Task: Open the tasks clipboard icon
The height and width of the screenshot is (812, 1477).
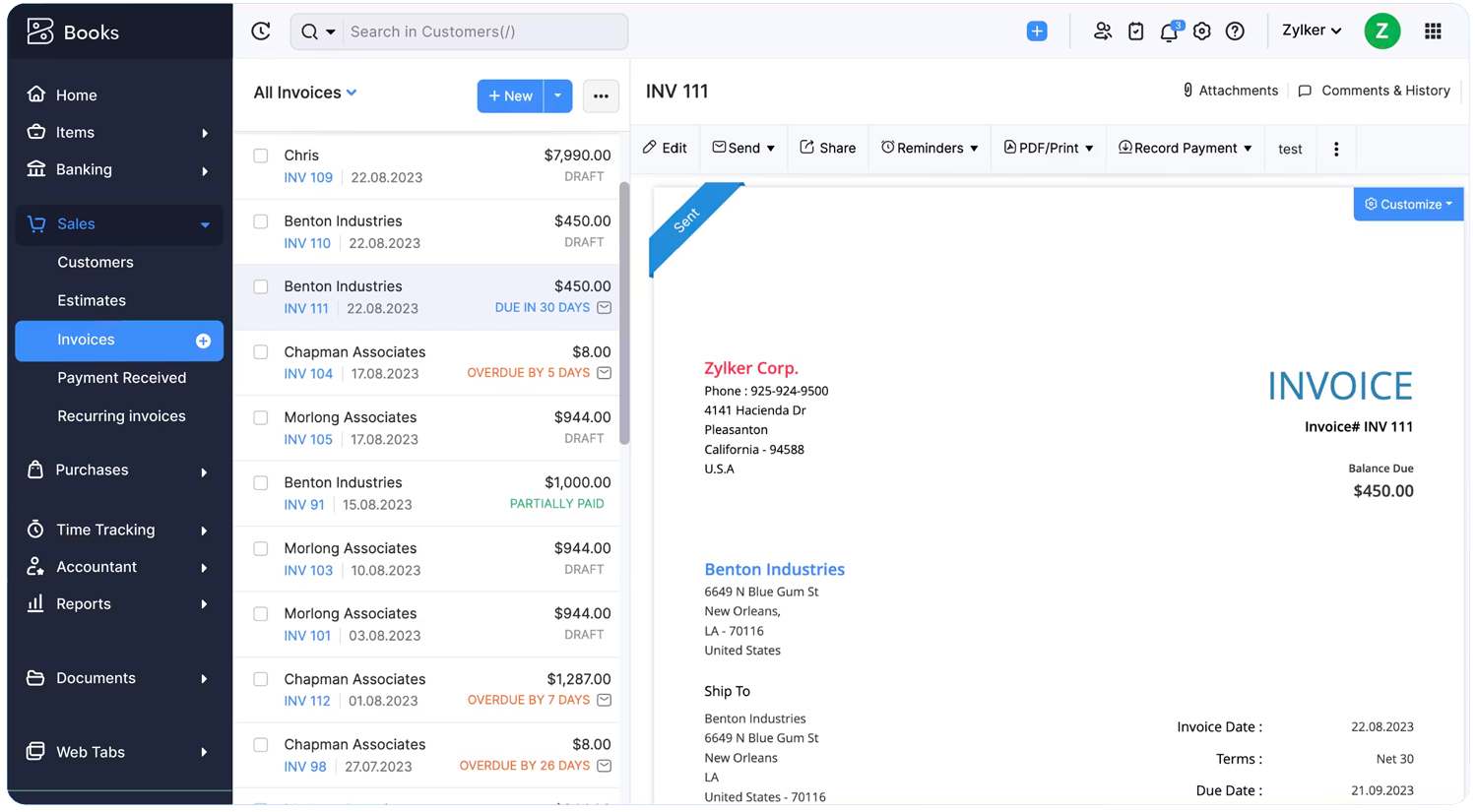Action: point(1135,31)
